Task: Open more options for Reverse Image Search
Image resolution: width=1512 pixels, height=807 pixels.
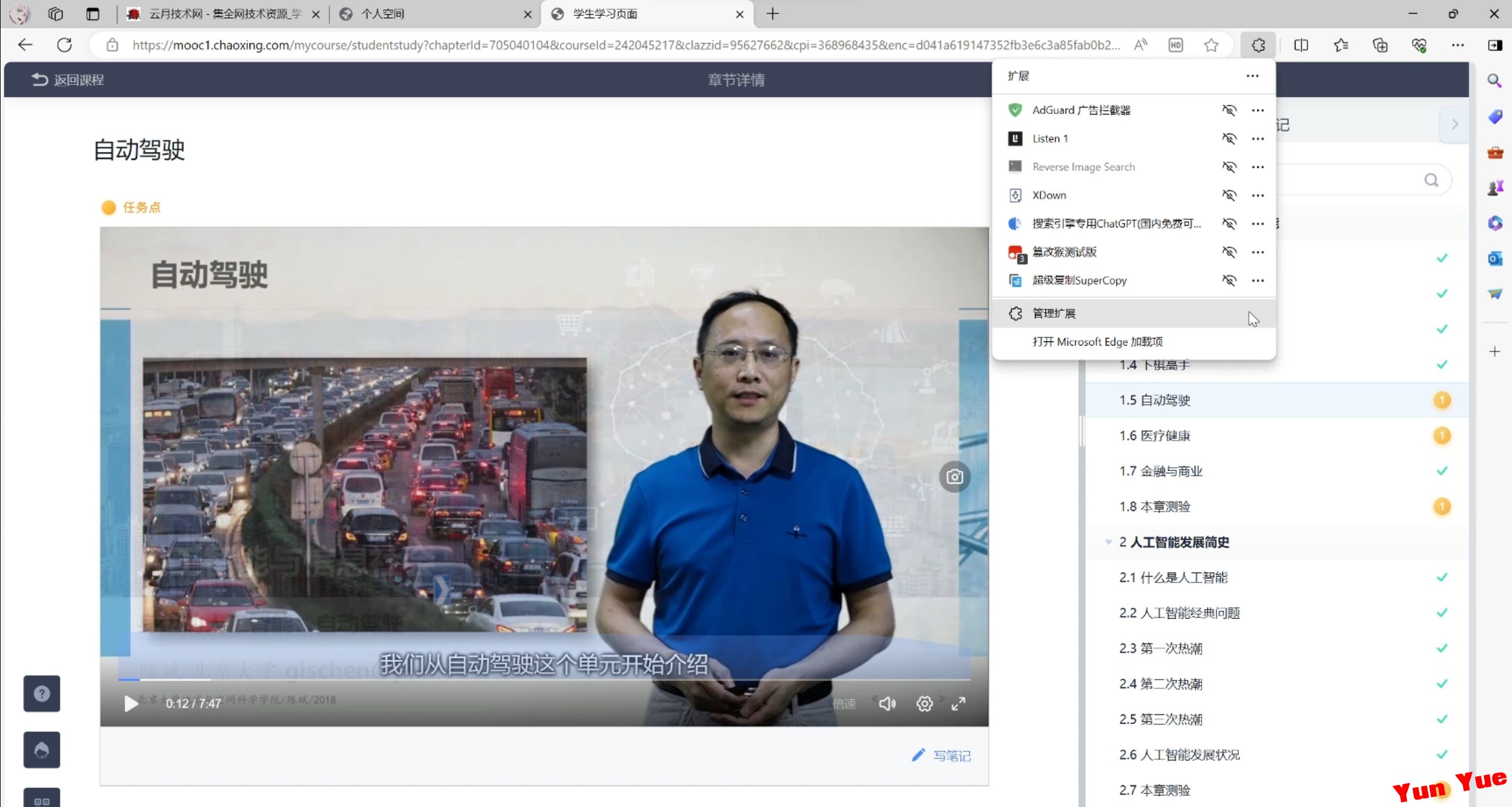Action: click(x=1257, y=167)
